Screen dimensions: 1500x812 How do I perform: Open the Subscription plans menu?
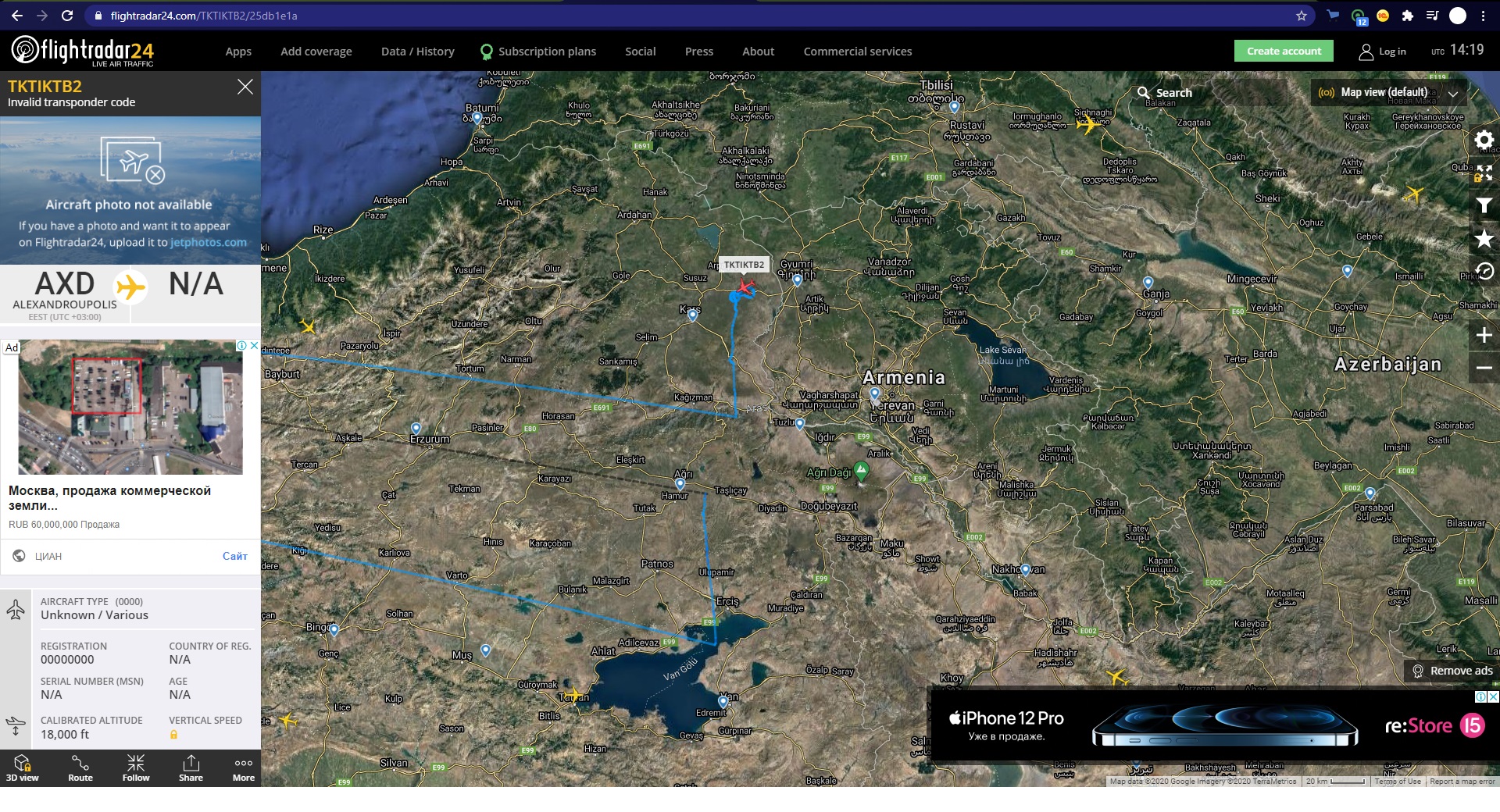coord(546,52)
